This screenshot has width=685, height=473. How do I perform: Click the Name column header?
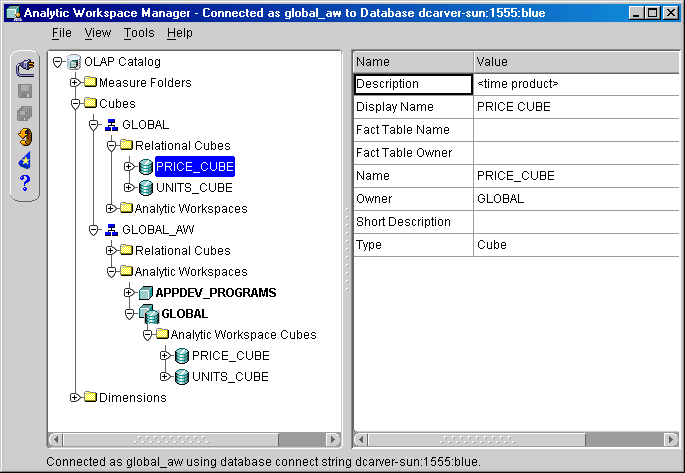(413, 62)
